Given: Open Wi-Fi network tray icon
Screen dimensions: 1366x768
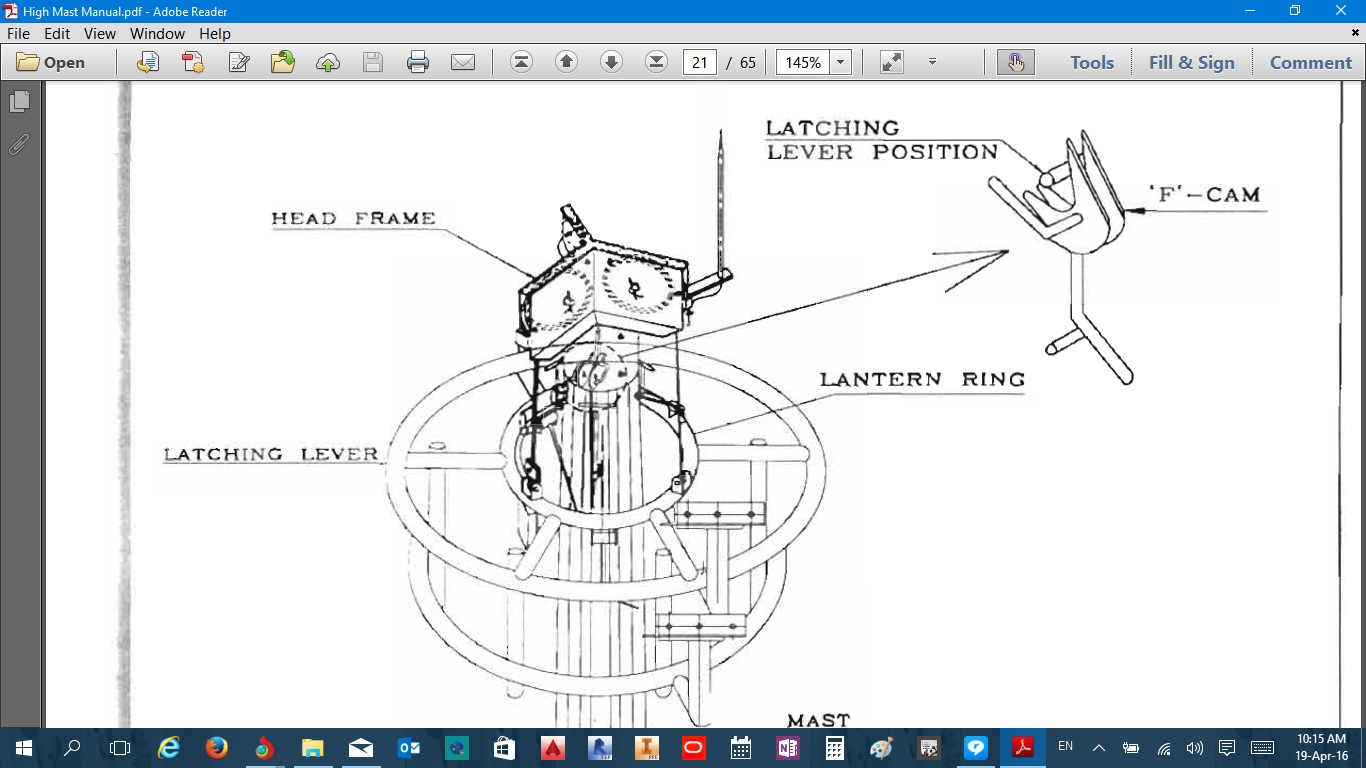Looking at the screenshot, I should [1163, 748].
